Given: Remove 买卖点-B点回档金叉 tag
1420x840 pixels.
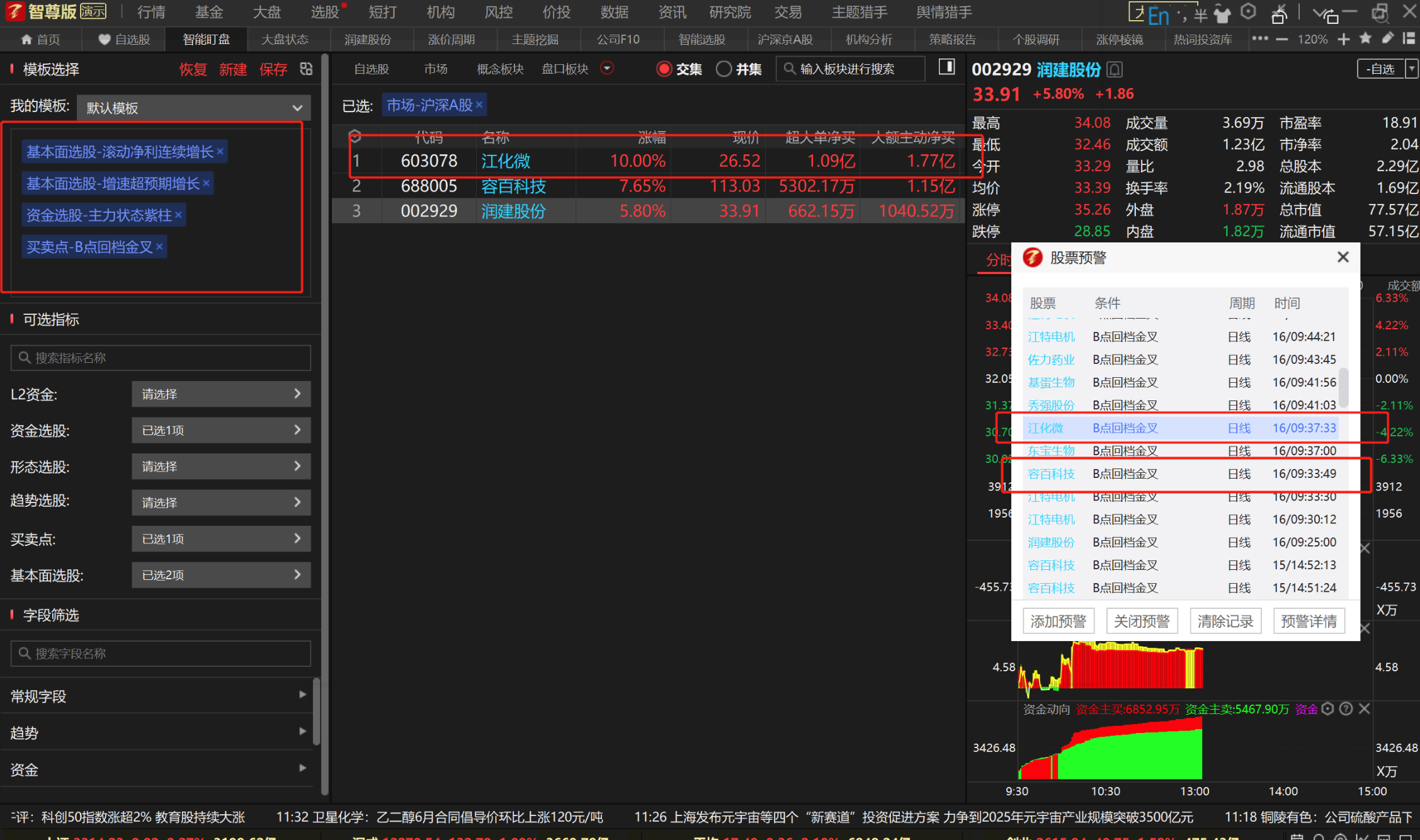Looking at the screenshot, I should pos(159,247).
